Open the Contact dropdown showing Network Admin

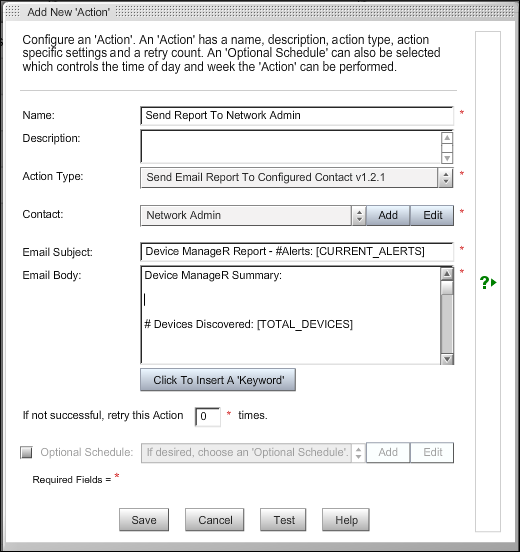253,215
